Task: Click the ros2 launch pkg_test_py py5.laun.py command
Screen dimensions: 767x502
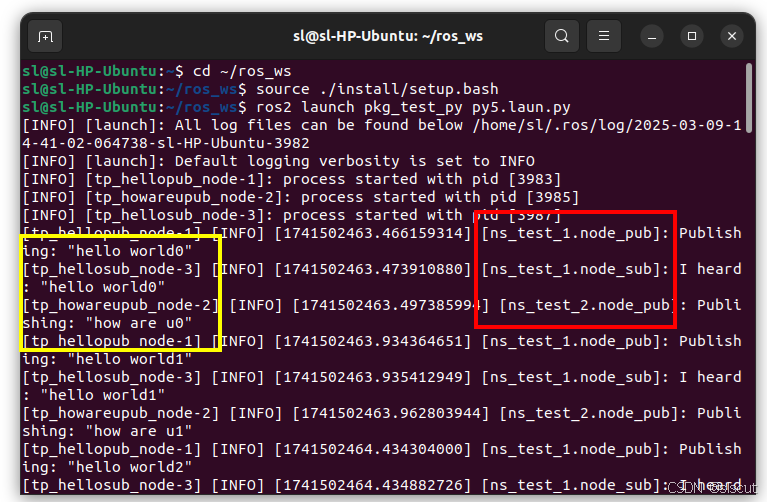Action: click(413, 108)
